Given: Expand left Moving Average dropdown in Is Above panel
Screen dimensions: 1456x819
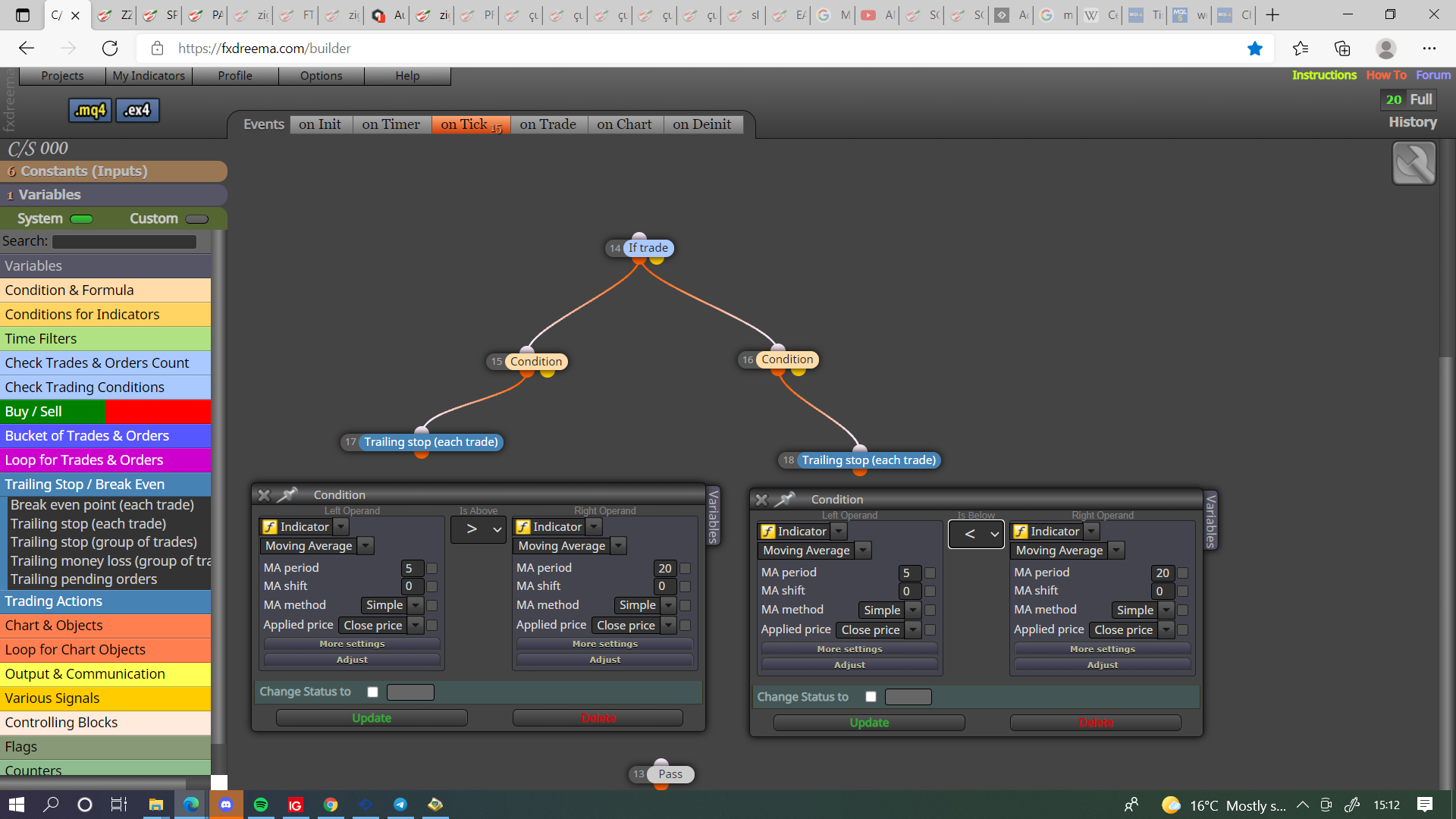Looking at the screenshot, I should tap(366, 546).
